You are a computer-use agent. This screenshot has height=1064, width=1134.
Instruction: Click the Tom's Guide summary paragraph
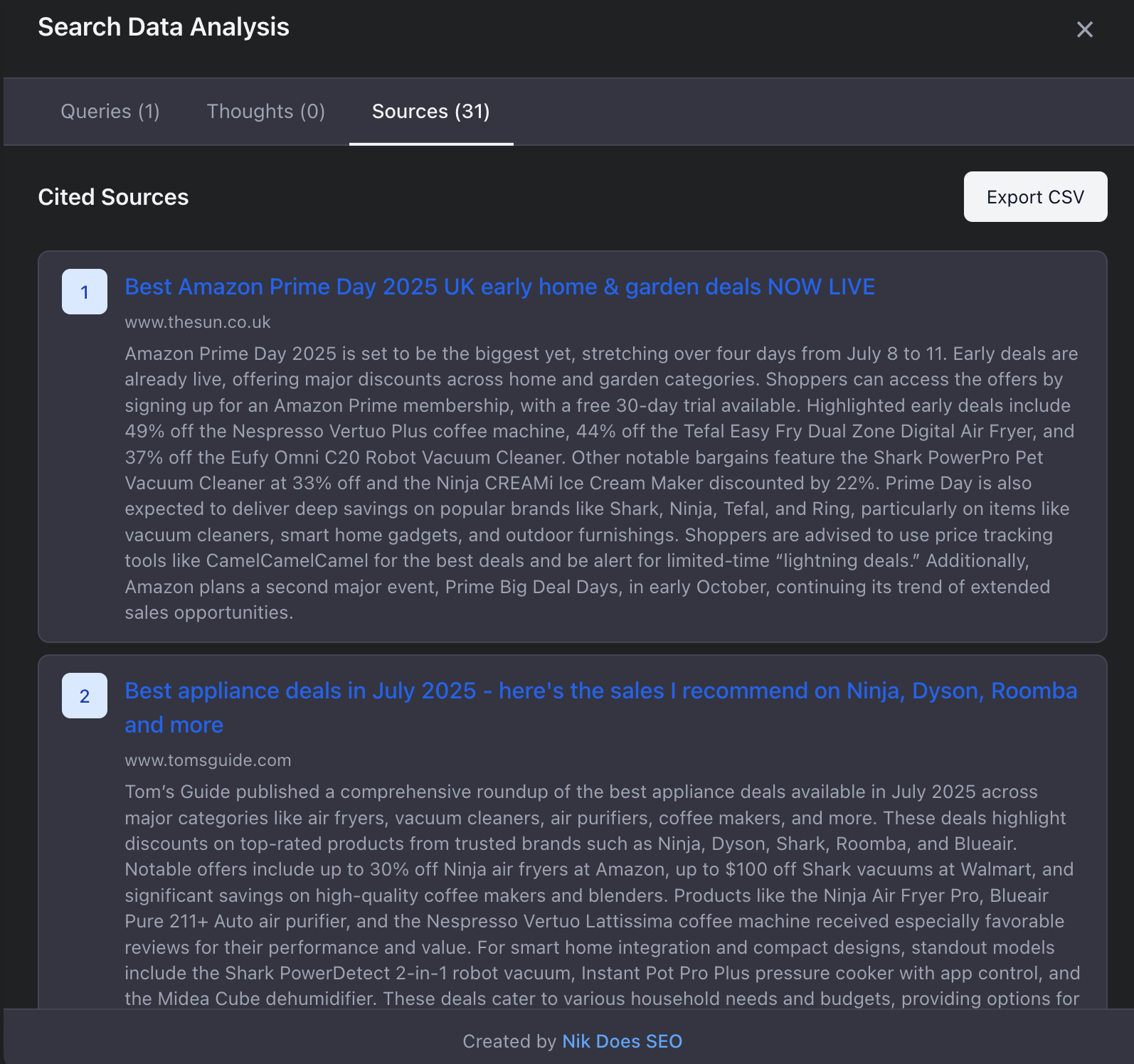tap(602, 895)
